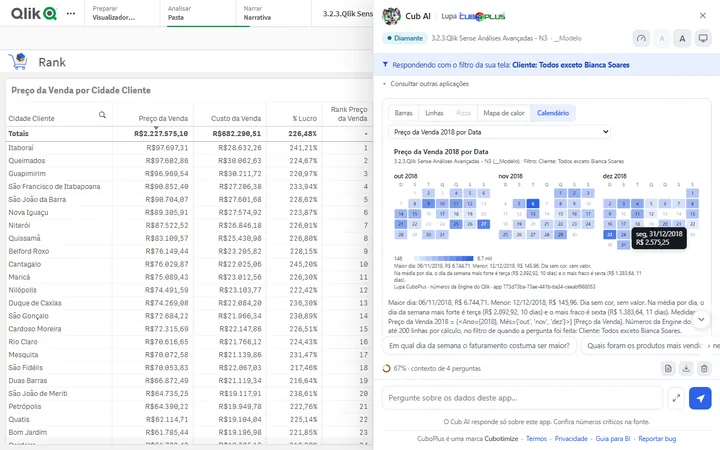Screen dimensions: 720x450
Task: Click the Cidade Cliente column header
Action: tap(31, 118)
